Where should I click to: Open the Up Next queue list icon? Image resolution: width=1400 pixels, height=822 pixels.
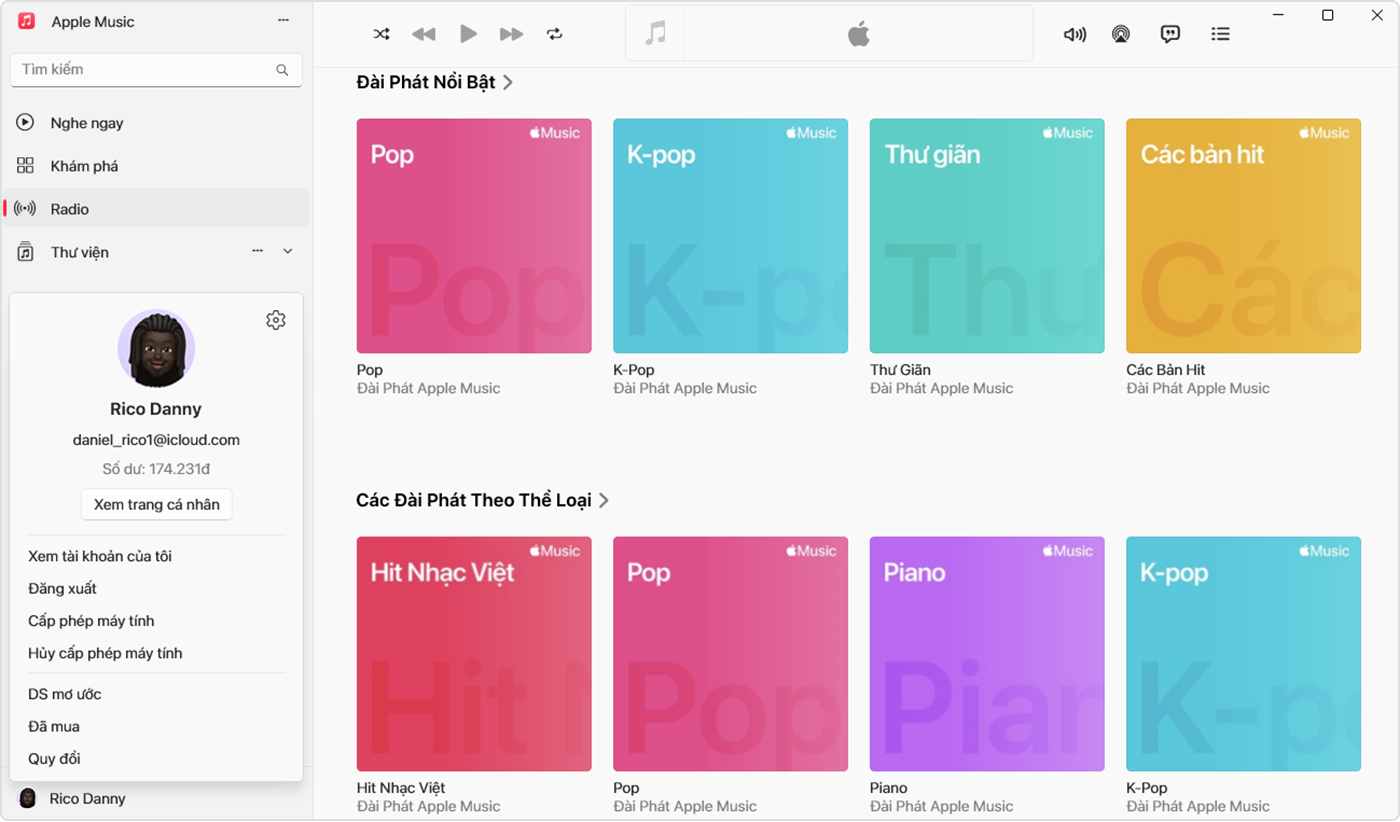[x=1220, y=34]
